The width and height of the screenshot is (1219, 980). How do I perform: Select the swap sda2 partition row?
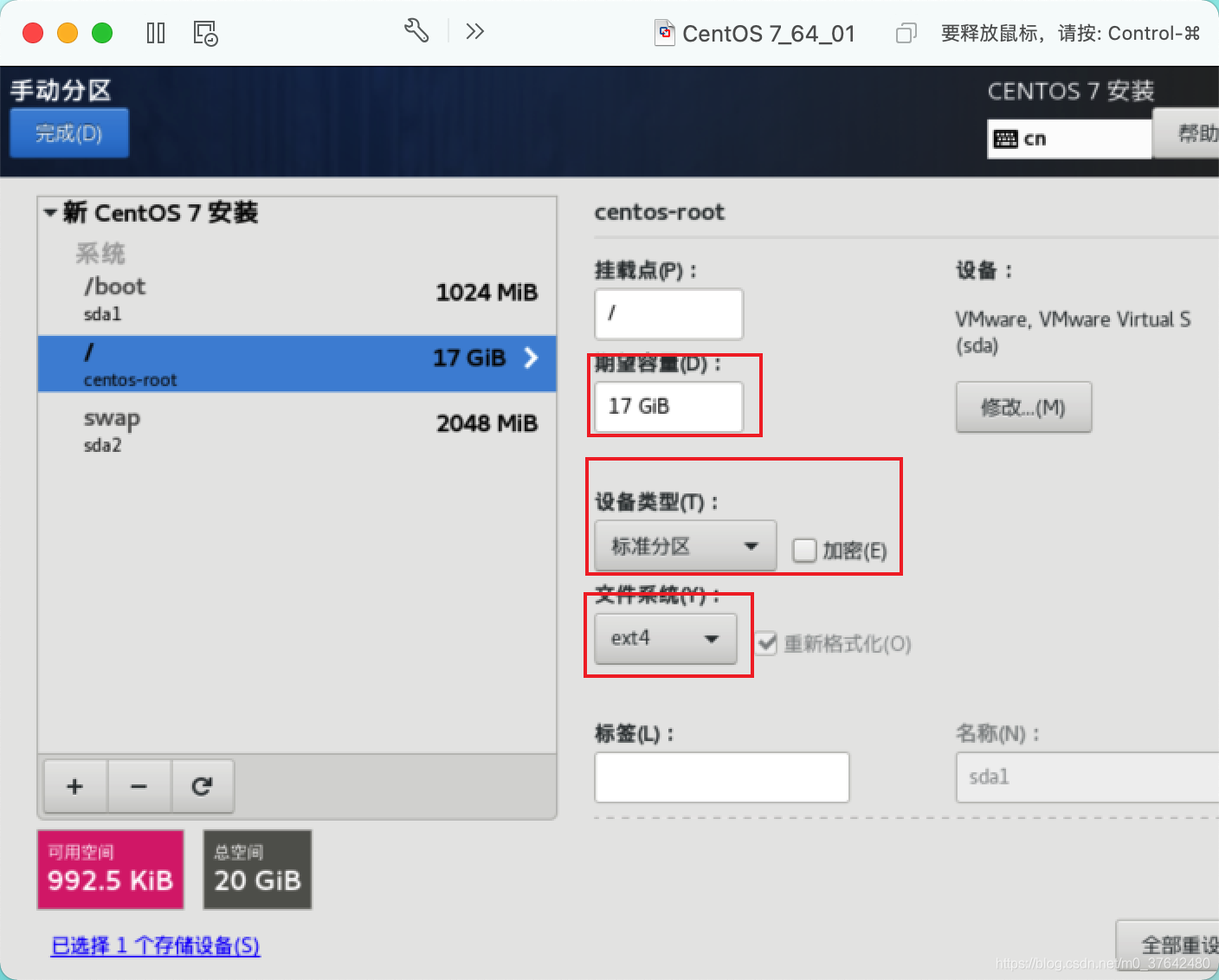[297, 429]
